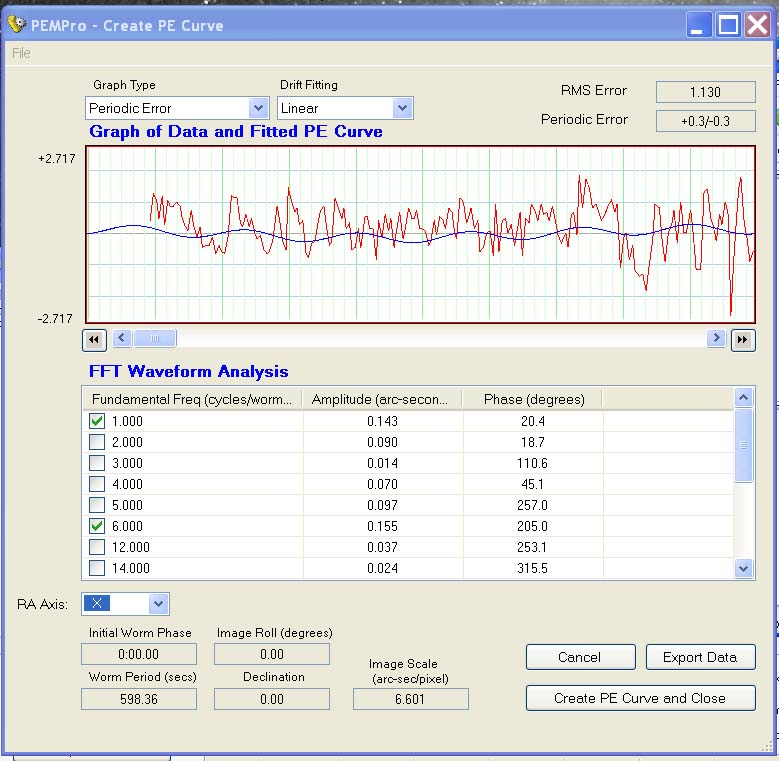Click the Periodic Error value +0.3/-0.3
779x761 pixels.
[x=705, y=121]
